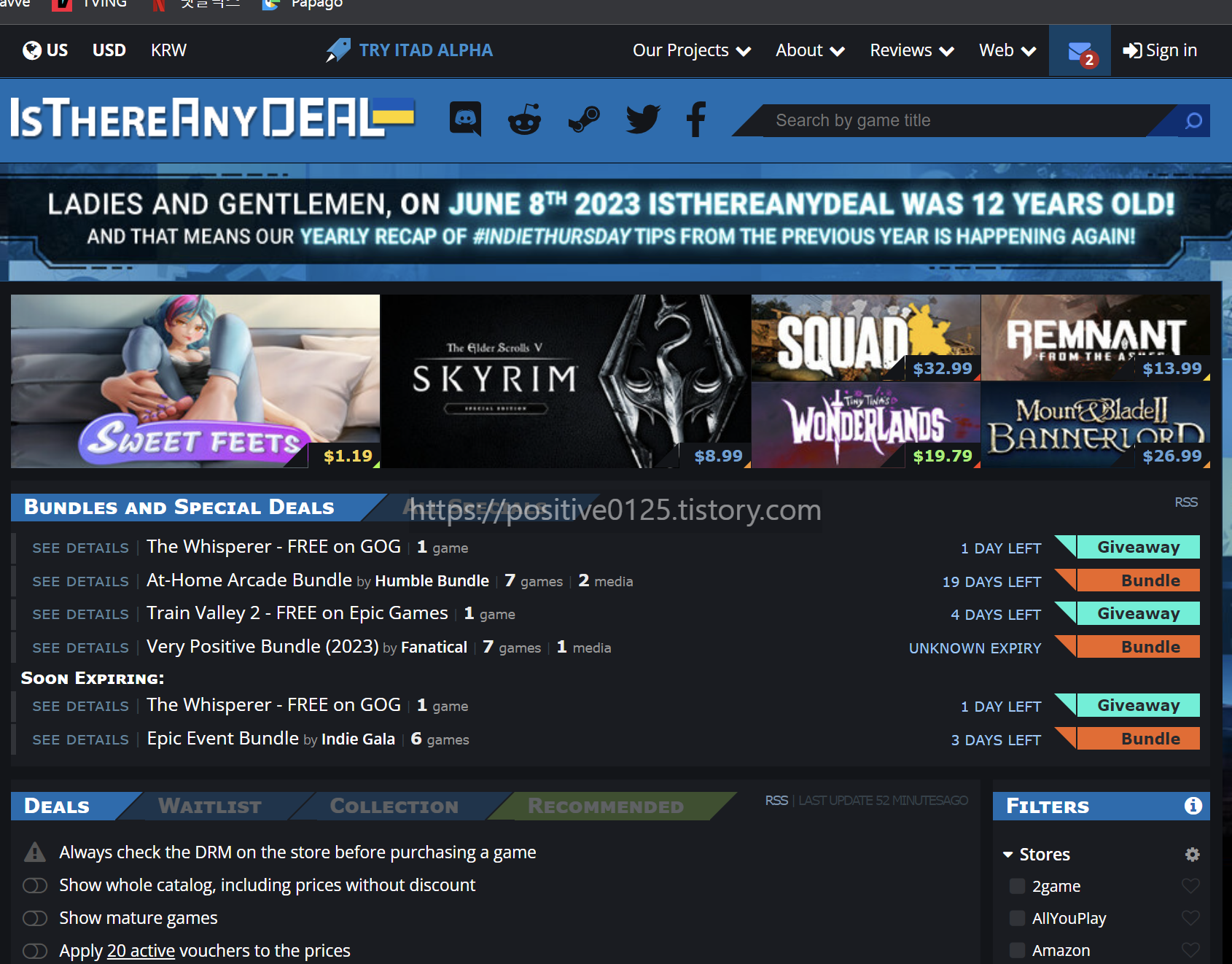The image size is (1232, 964).
Task: Click the DRM warning triangle icon
Action: [35, 852]
